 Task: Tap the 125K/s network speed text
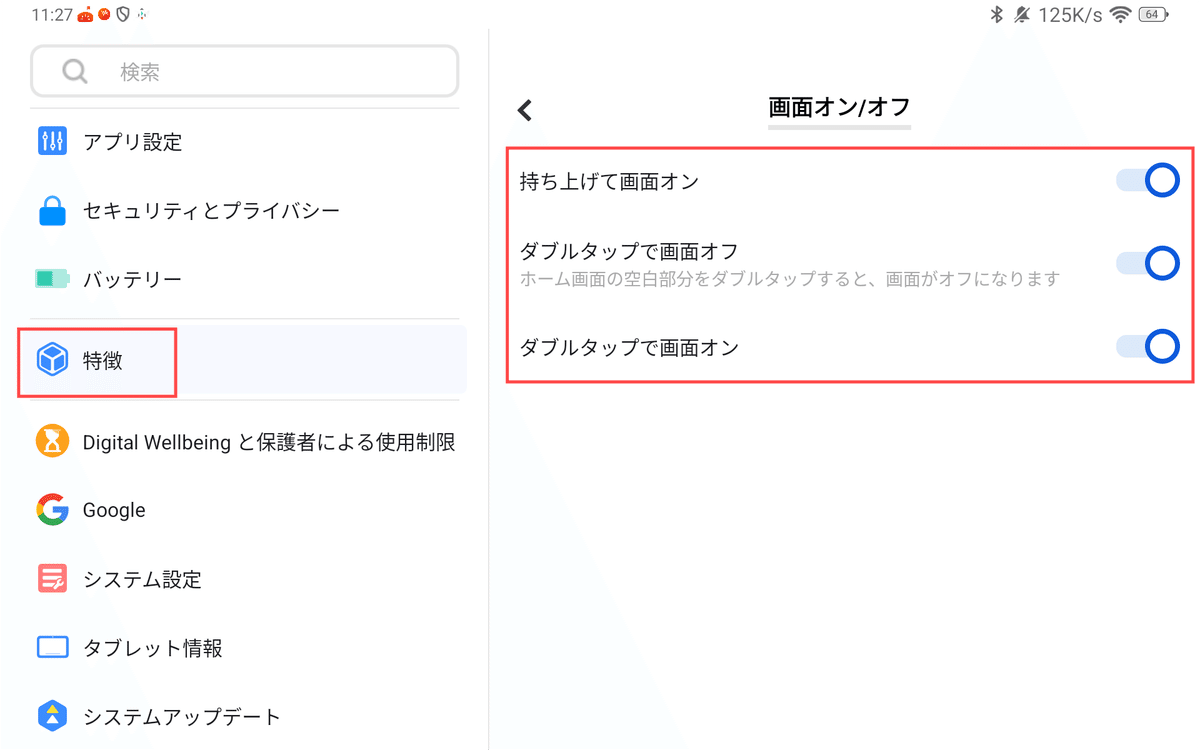1071,15
